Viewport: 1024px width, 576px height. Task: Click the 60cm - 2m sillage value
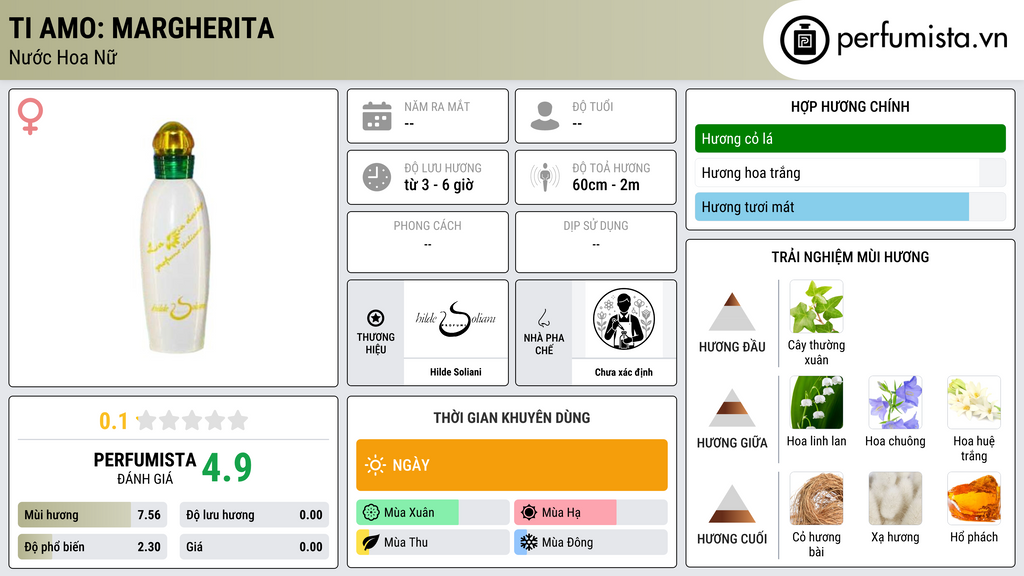click(x=606, y=185)
